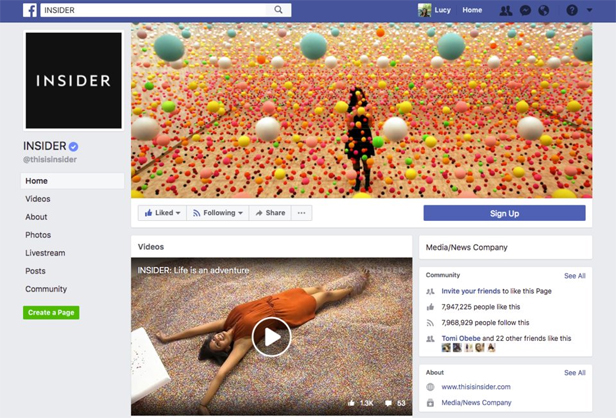The image size is (616, 418).
Task: Open the Following dropdown button
Action: click(218, 213)
